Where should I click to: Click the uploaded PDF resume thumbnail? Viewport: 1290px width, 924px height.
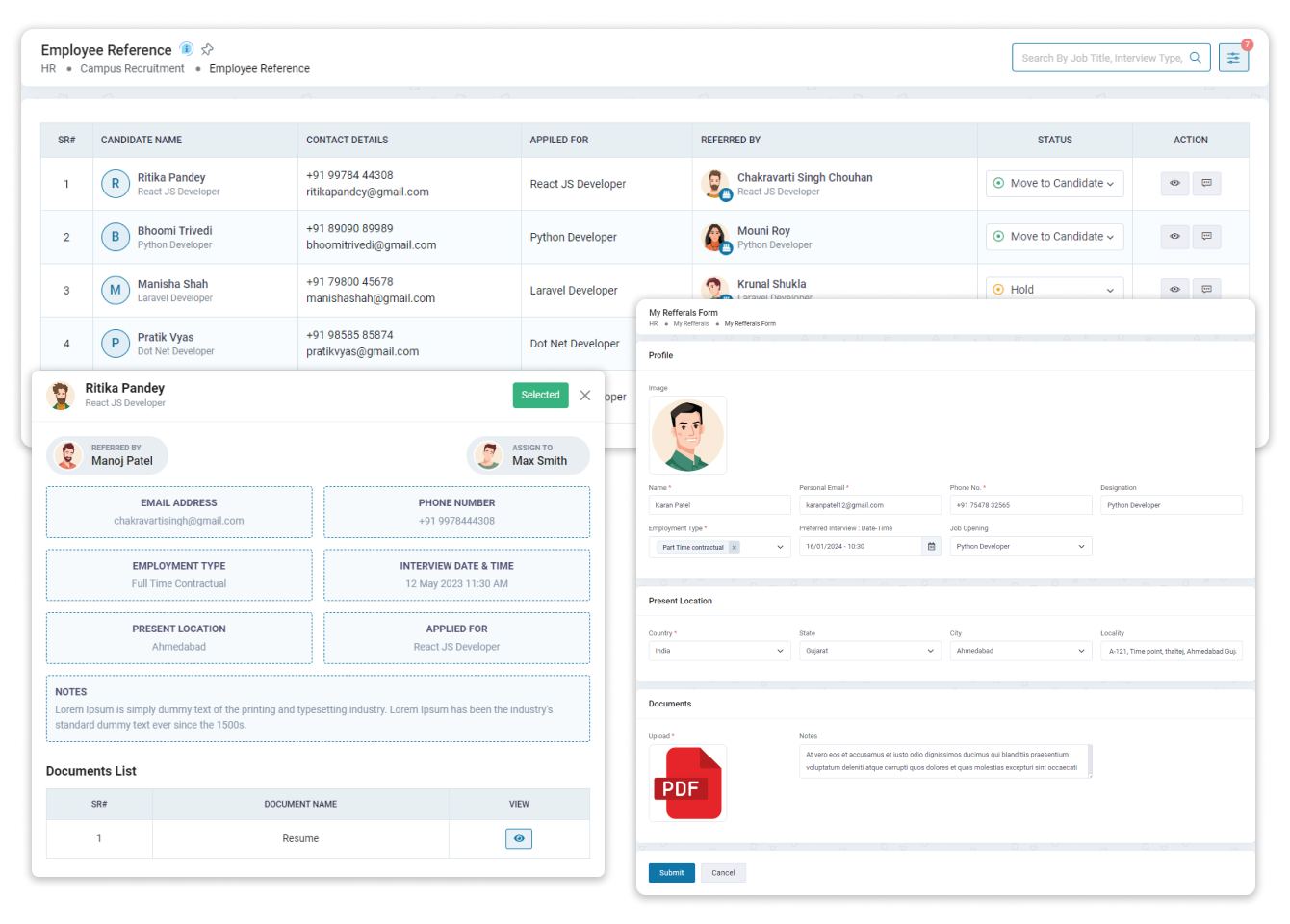(x=686, y=783)
